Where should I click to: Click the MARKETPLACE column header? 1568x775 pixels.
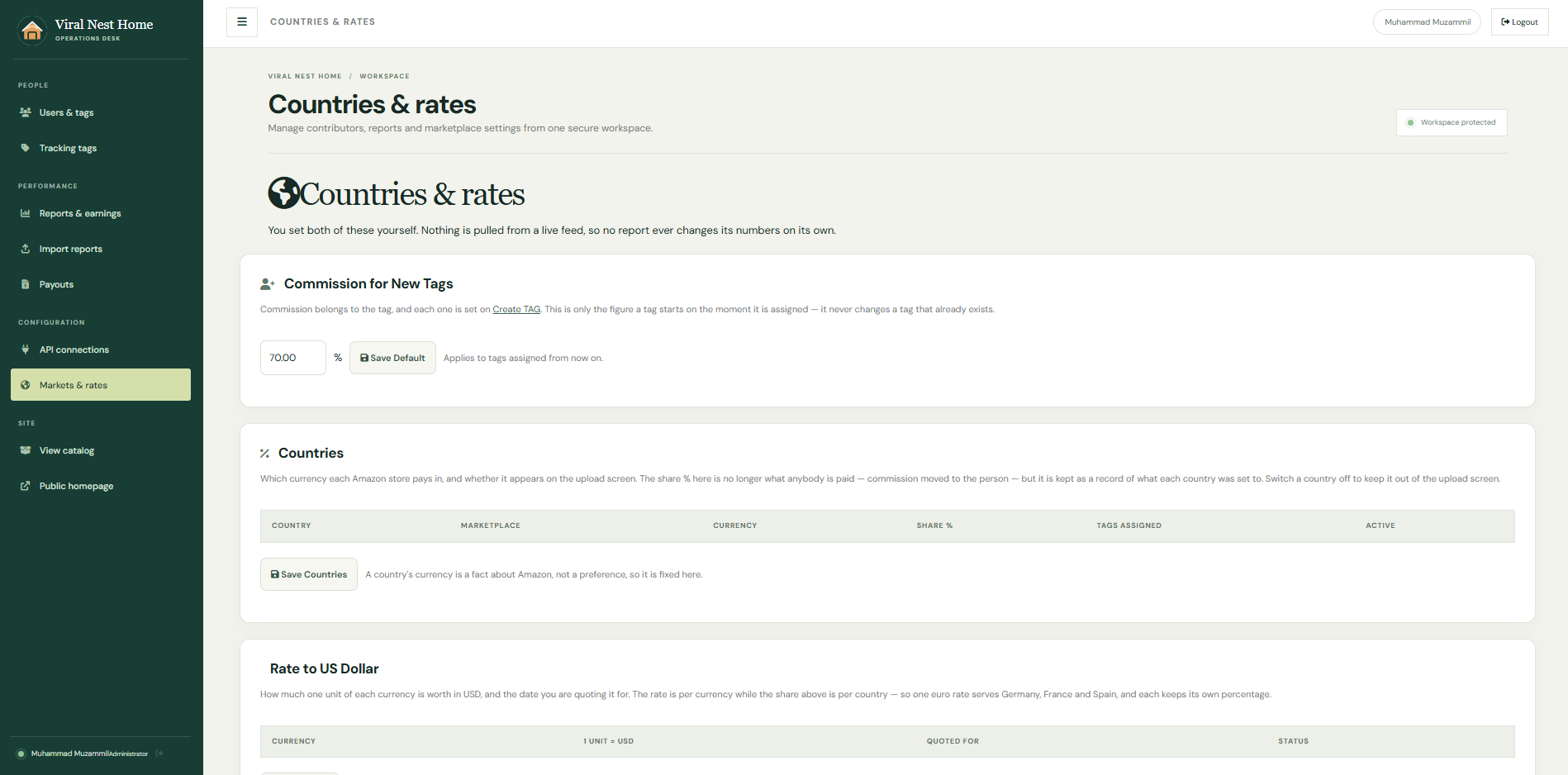491,525
